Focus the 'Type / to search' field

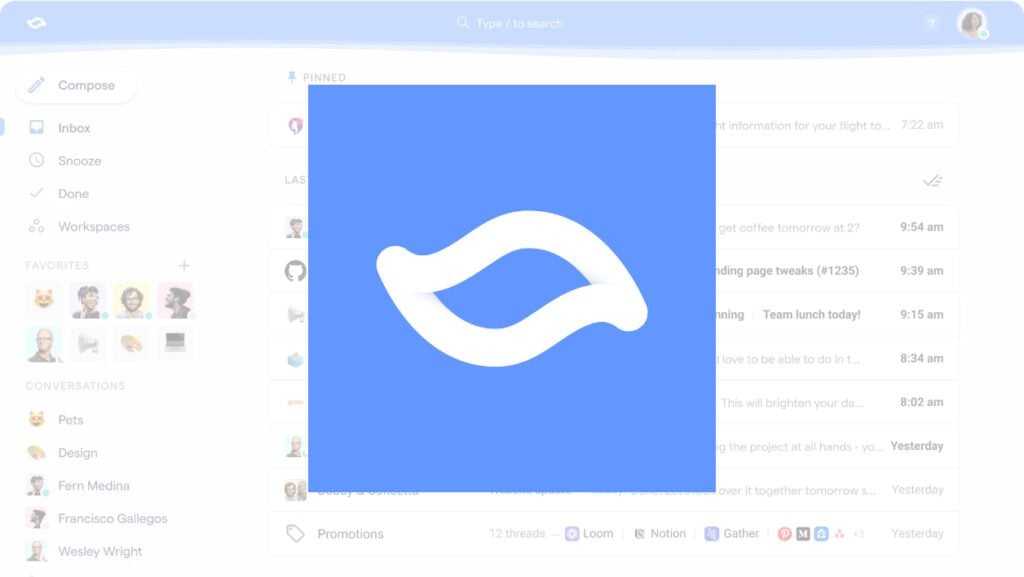coord(511,23)
